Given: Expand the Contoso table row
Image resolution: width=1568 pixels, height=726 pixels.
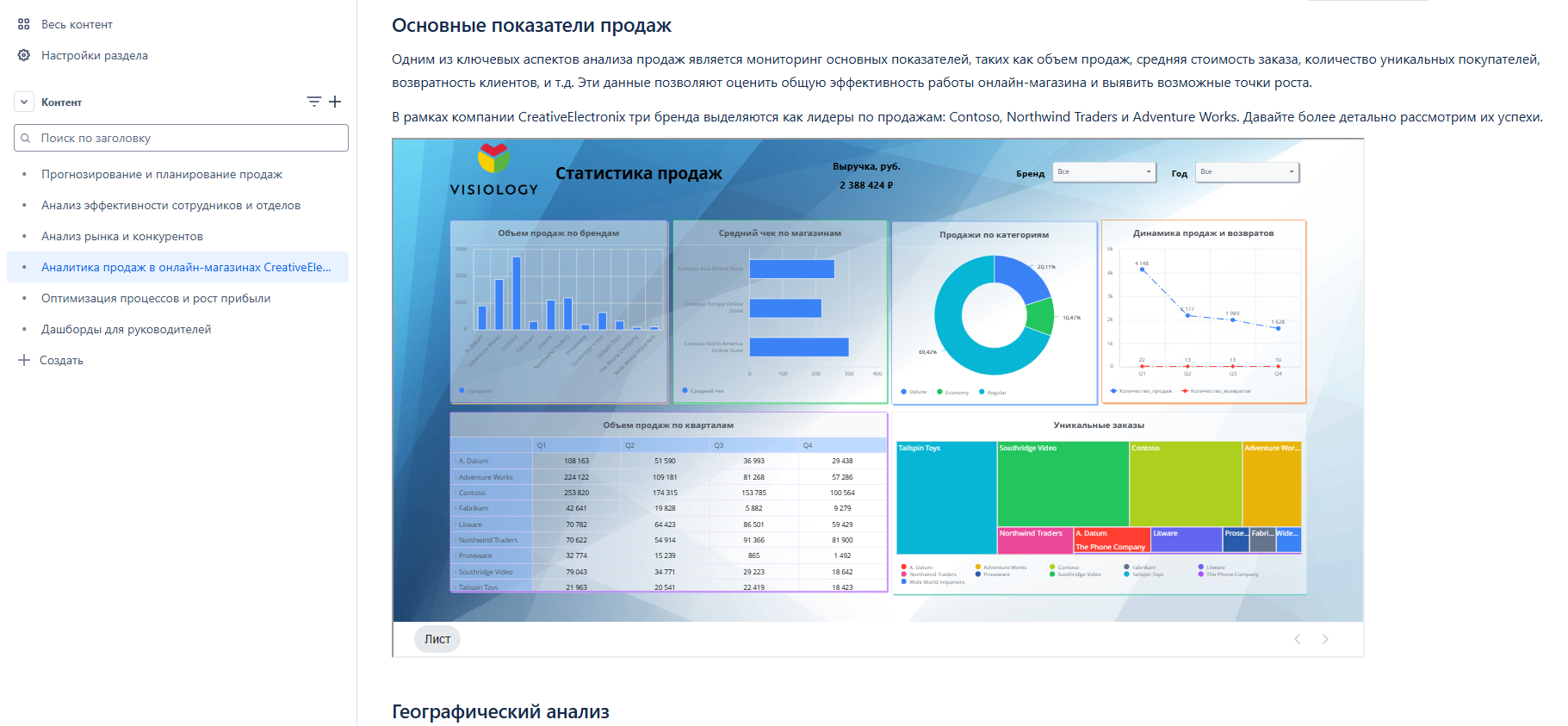Looking at the screenshot, I should point(455,493).
